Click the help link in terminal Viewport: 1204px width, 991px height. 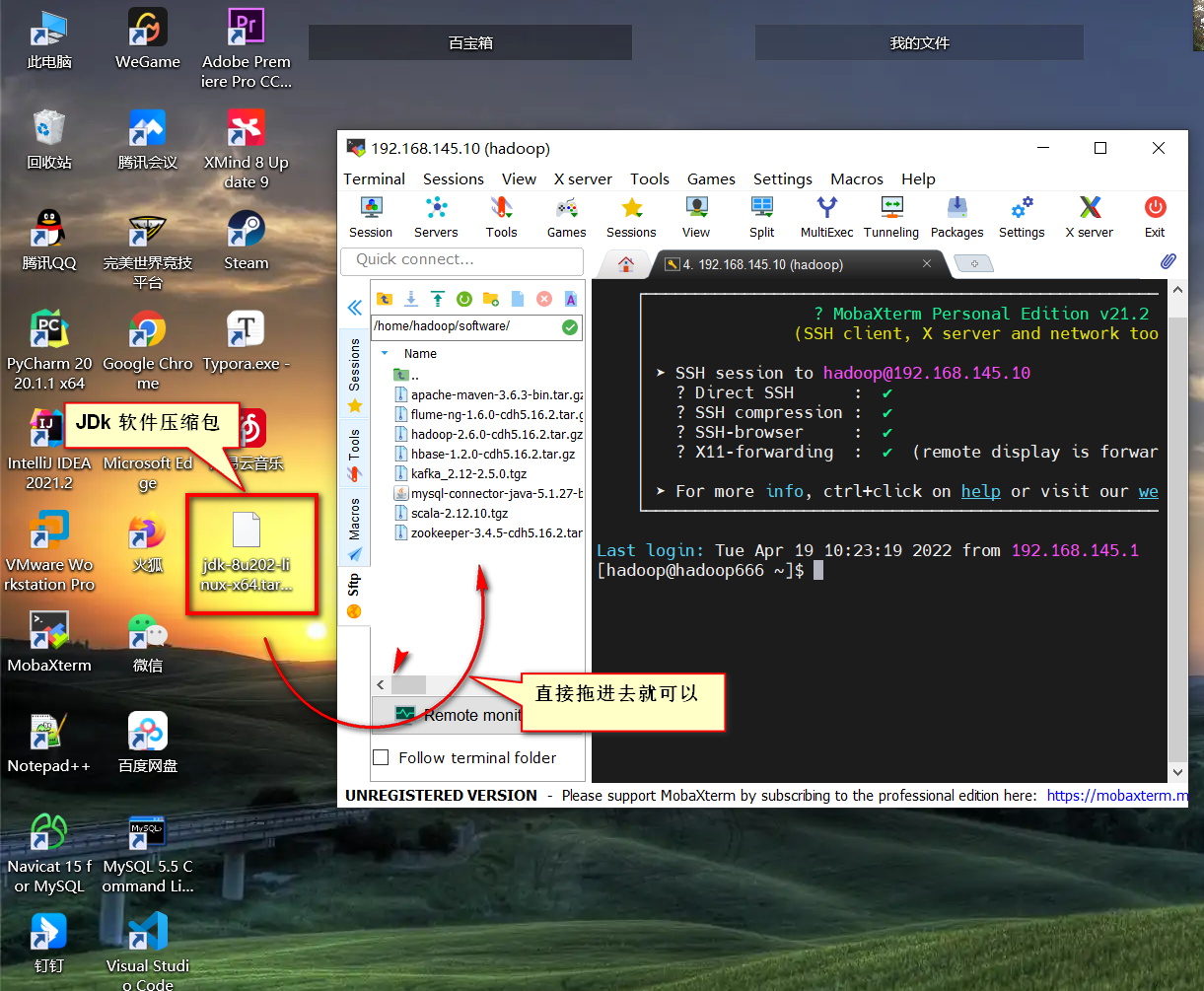980,491
